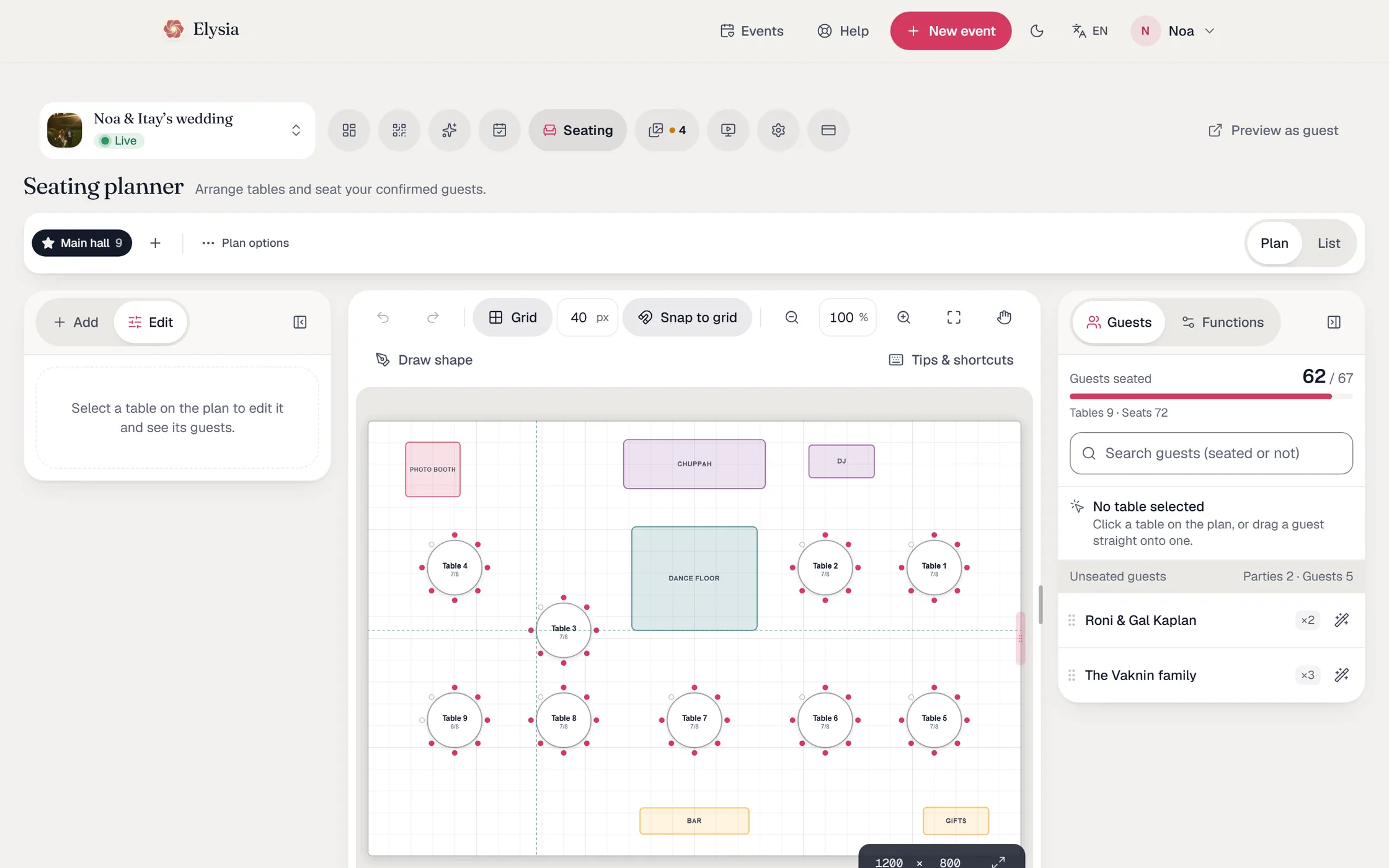Open the EN language selector
This screenshot has width=1389, height=868.
tap(1090, 31)
